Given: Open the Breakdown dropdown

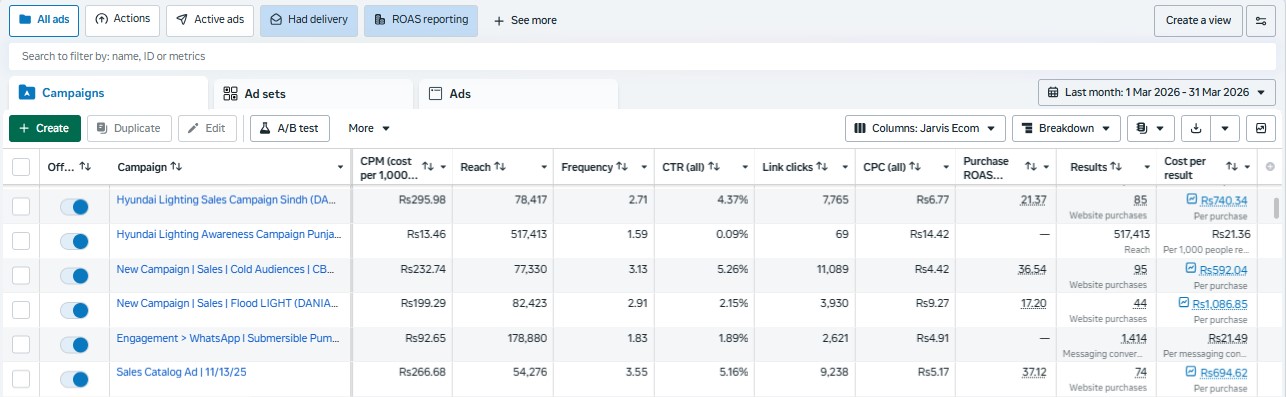Looking at the screenshot, I should (1066, 128).
